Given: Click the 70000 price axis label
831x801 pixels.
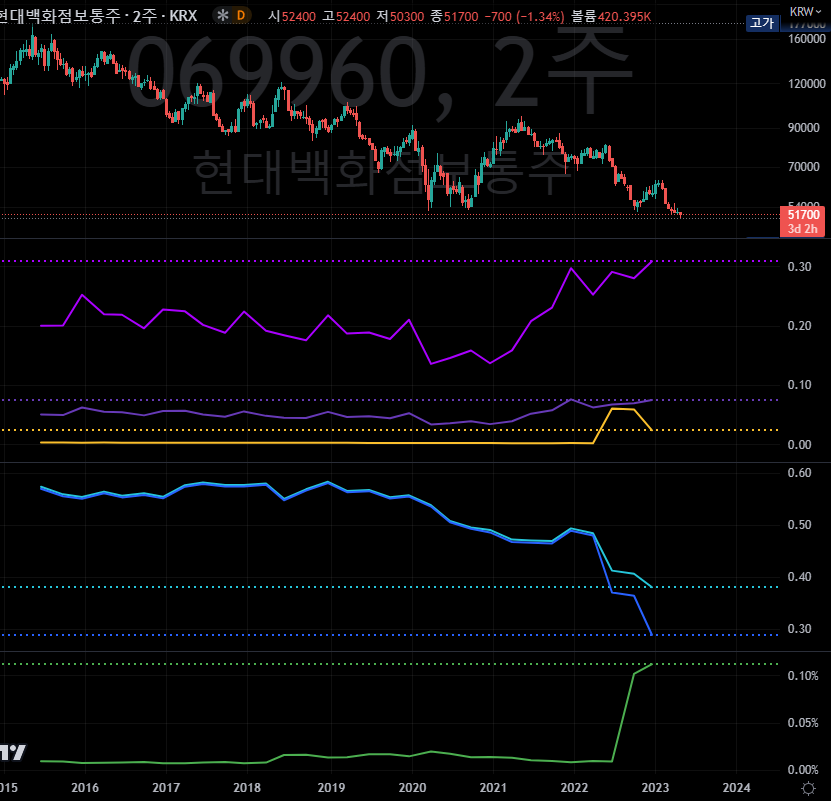Looking at the screenshot, I should [x=803, y=166].
